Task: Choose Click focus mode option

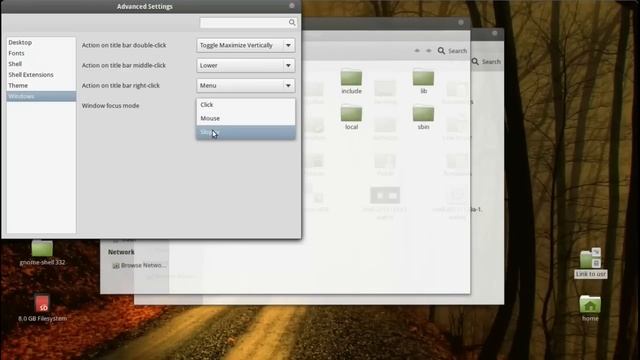Action: [245, 105]
